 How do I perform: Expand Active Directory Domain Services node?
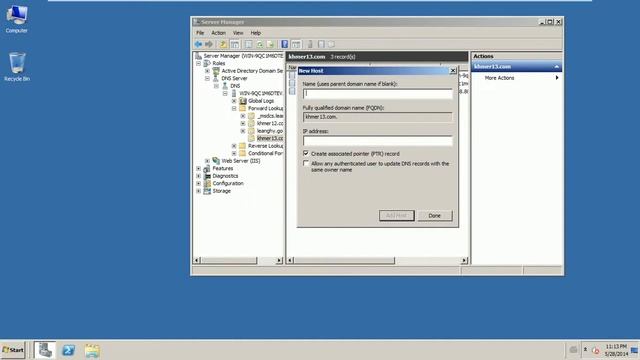(x=207, y=71)
